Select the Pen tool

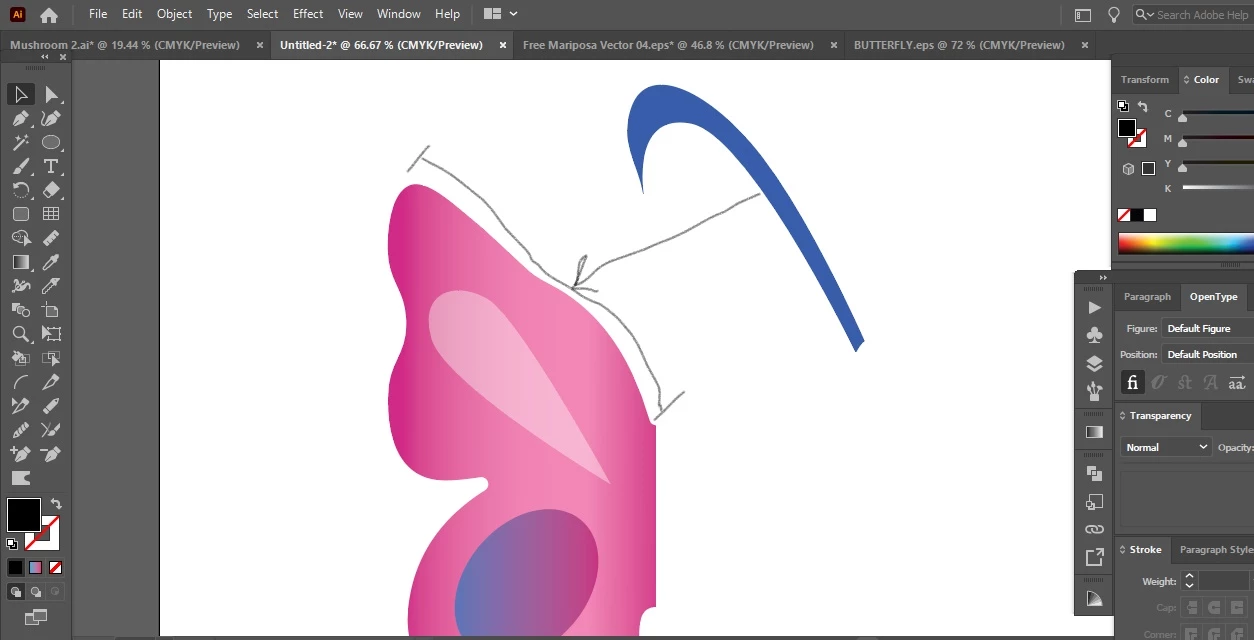20,118
